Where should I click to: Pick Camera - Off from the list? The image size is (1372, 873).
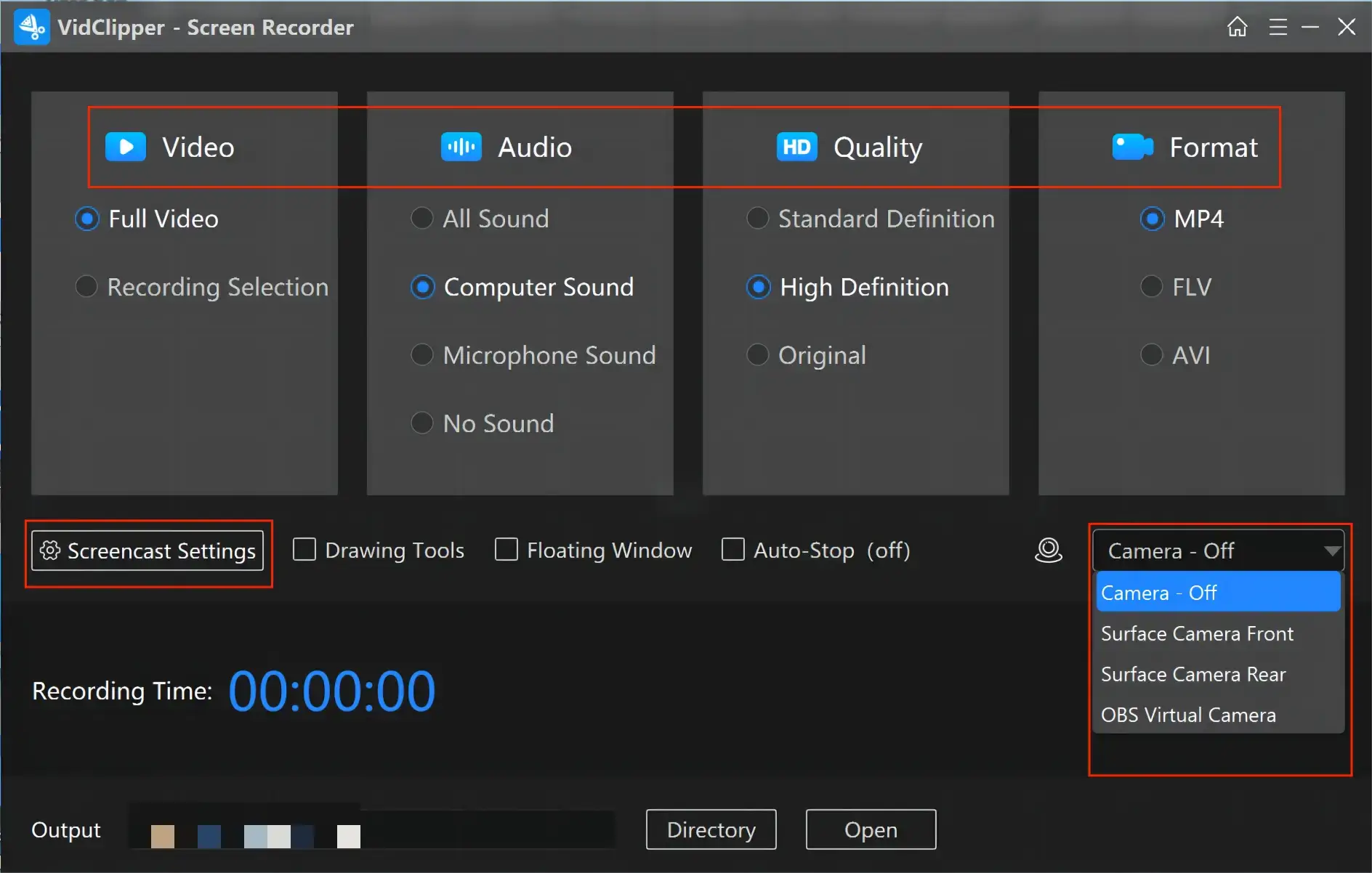(x=1219, y=592)
